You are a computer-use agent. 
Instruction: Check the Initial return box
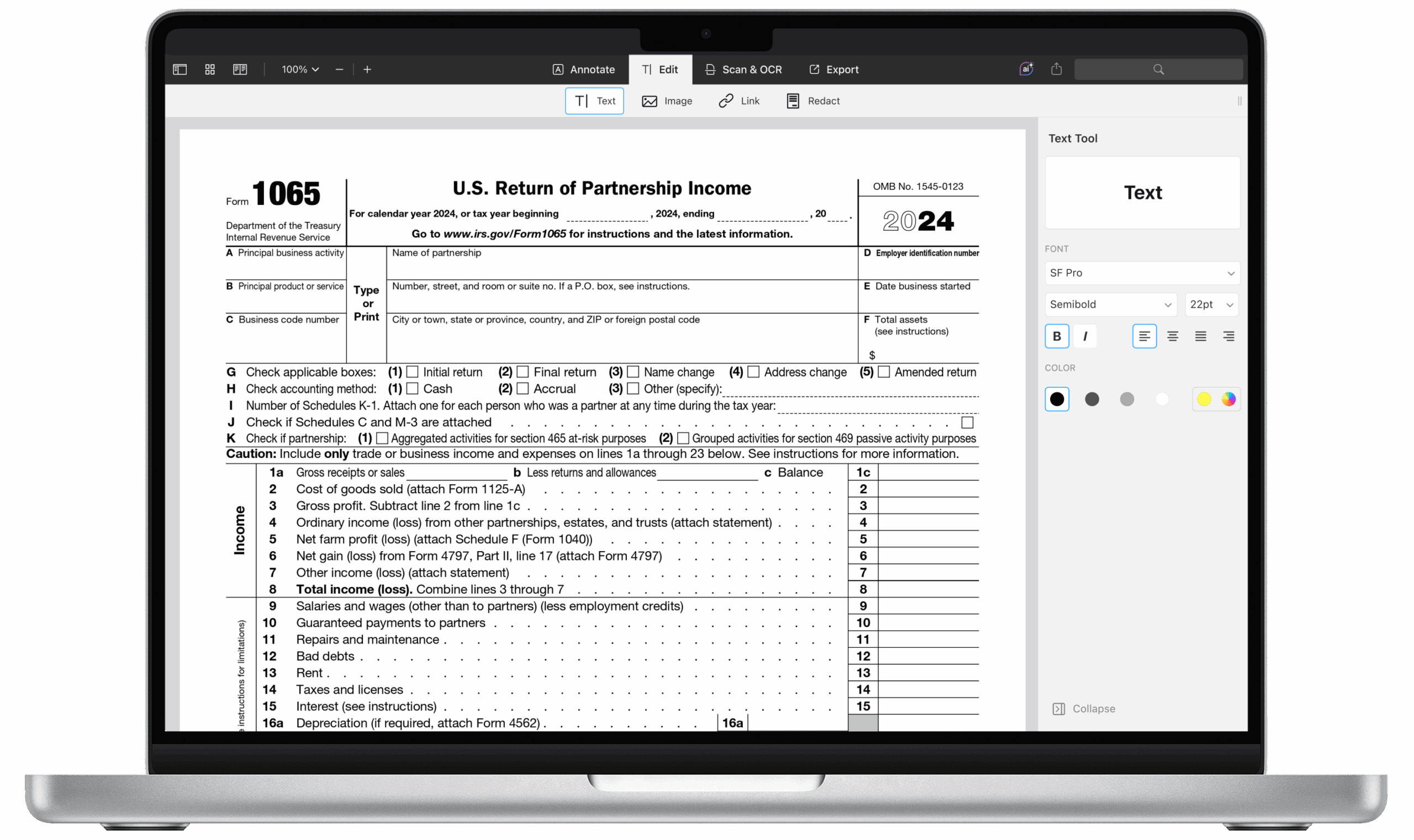(x=413, y=372)
